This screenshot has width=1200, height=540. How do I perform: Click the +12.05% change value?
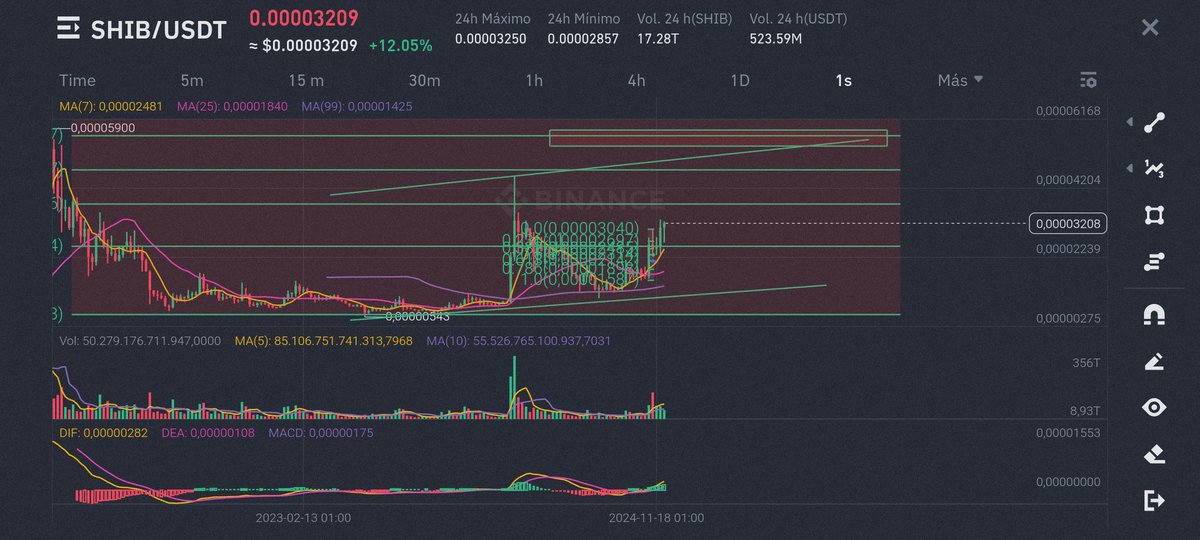400,45
